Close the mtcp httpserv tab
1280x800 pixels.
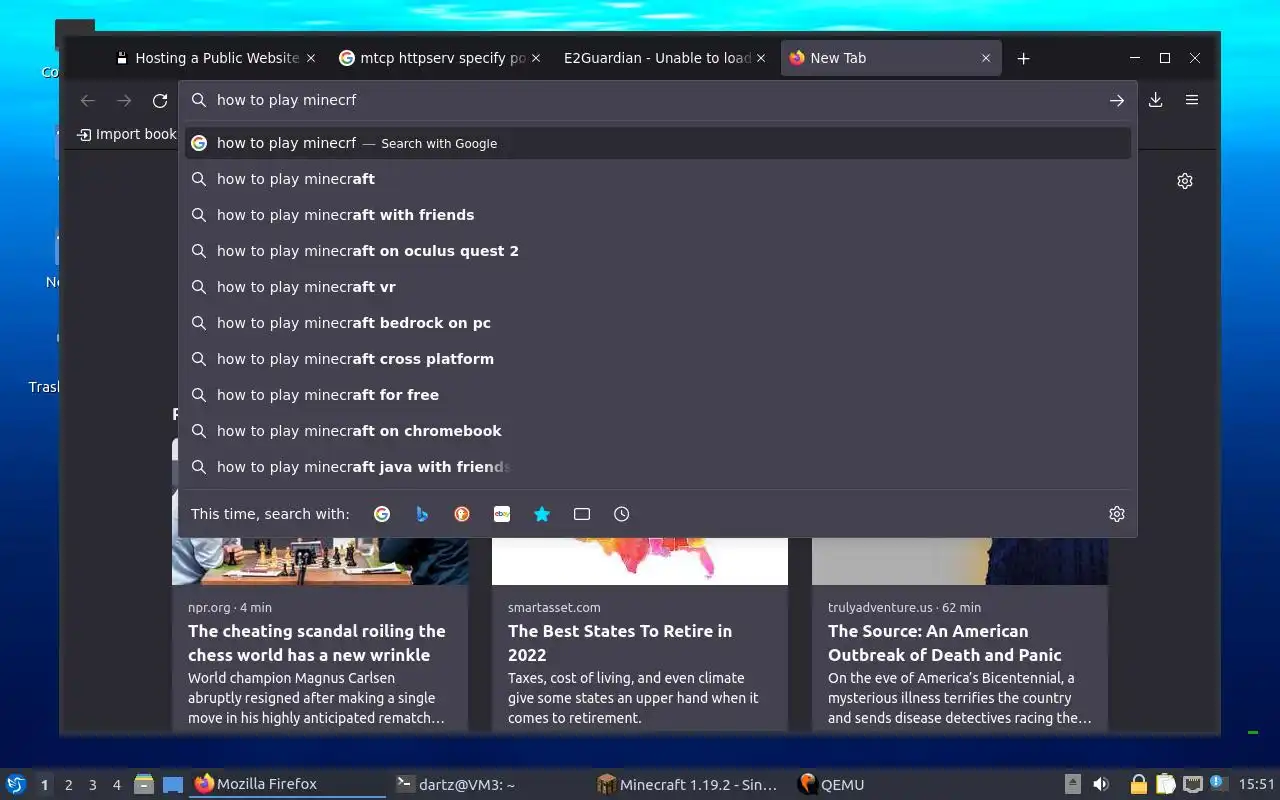coord(536,58)
